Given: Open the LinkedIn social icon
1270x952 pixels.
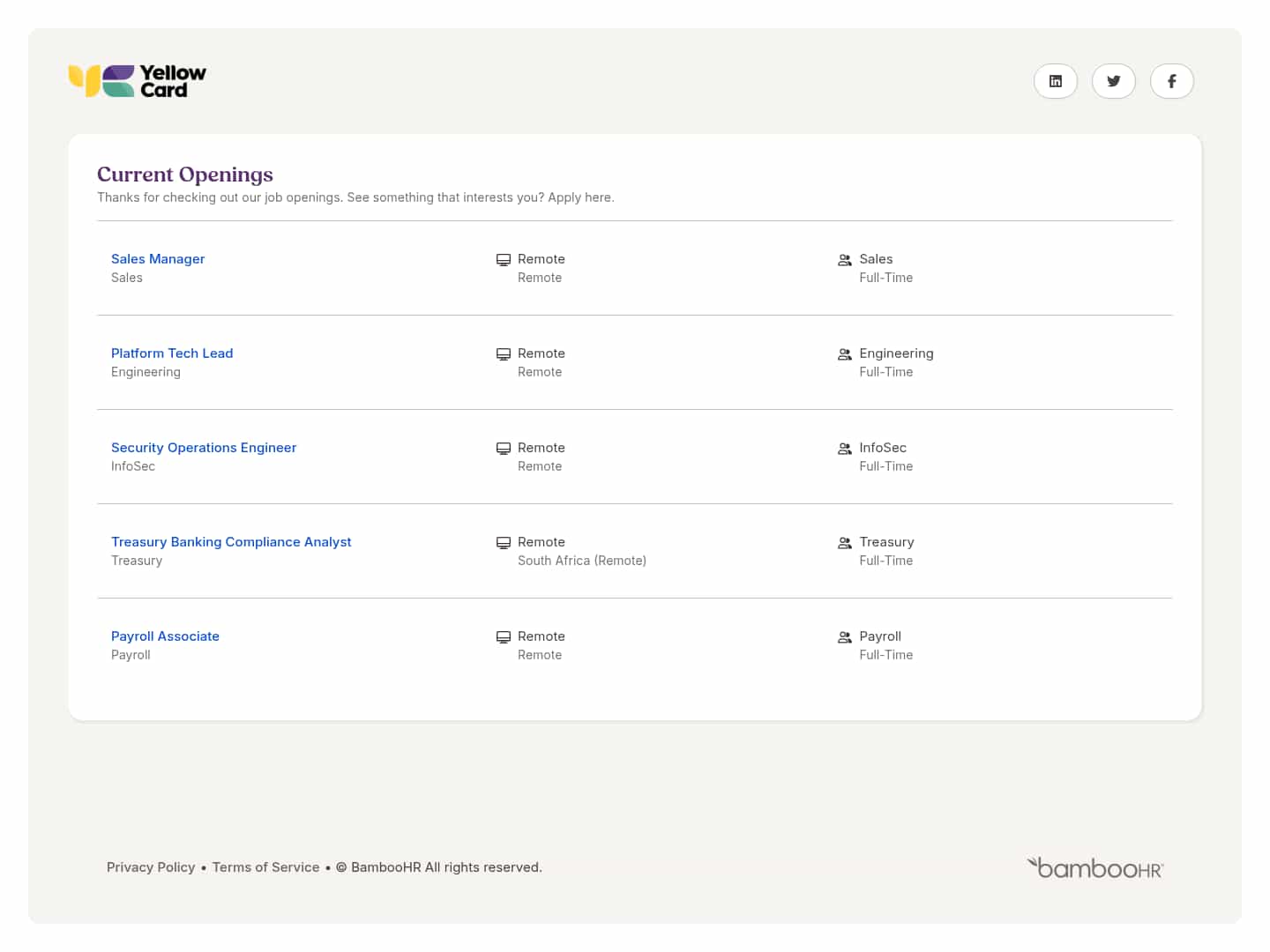Looking at the screenshot, I should point(1055,81).
